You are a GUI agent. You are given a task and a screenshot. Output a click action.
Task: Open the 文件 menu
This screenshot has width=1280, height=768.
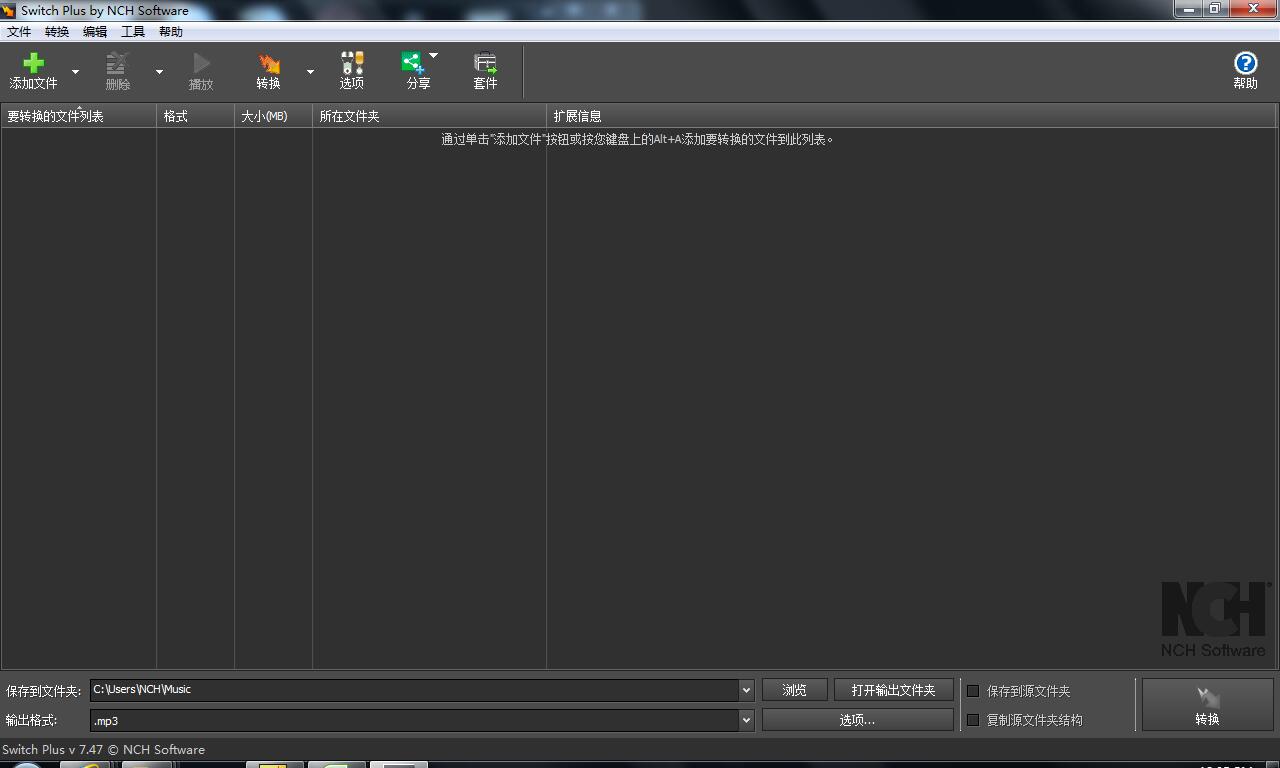point(19,32)
